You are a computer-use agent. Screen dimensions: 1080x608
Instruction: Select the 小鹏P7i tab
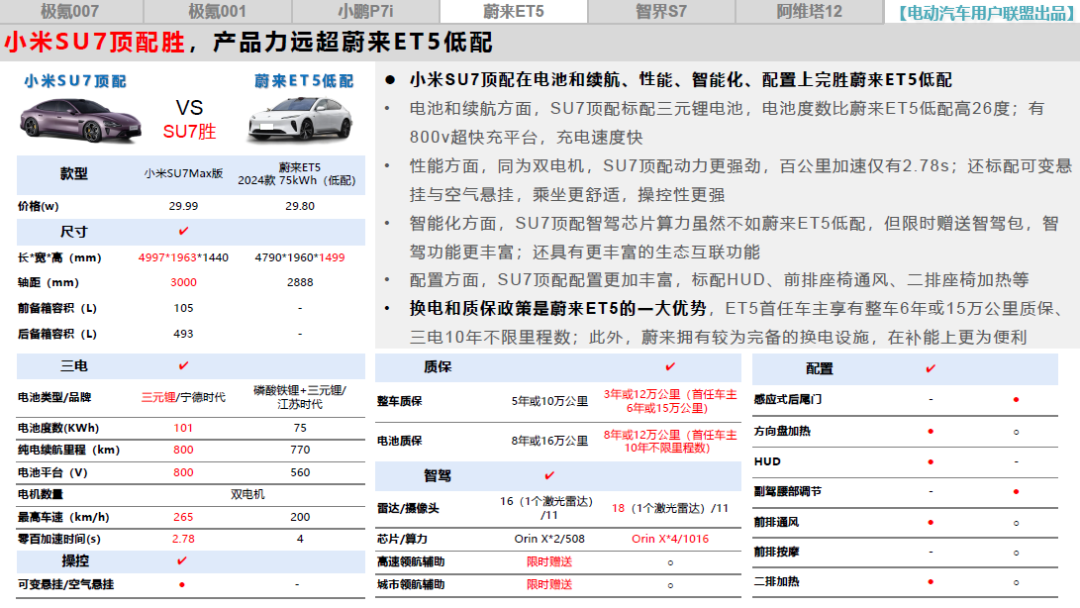tap(366, 11)
